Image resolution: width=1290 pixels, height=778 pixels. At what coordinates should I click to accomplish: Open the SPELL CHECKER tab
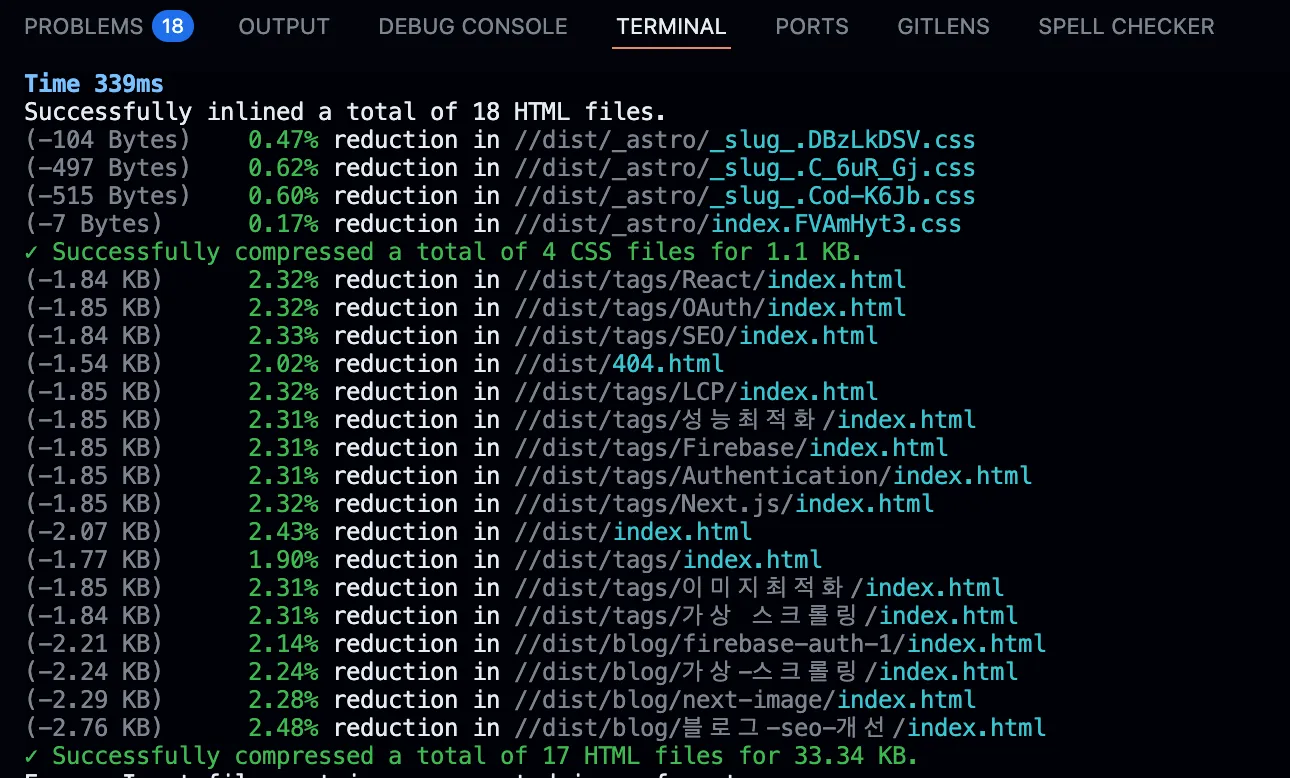[x=1126, y=27]
